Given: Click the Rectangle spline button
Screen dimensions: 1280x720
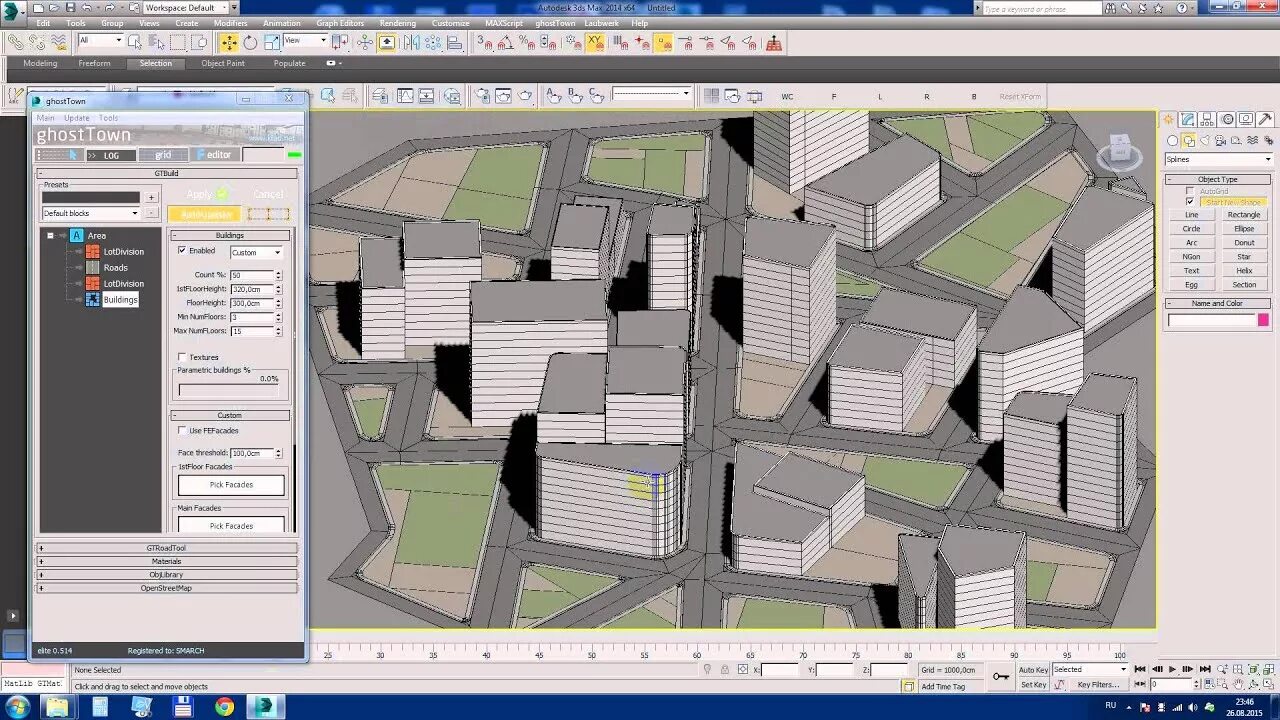Looking at the screenshot, I should pyautogui.click(x=1244, y=215).
